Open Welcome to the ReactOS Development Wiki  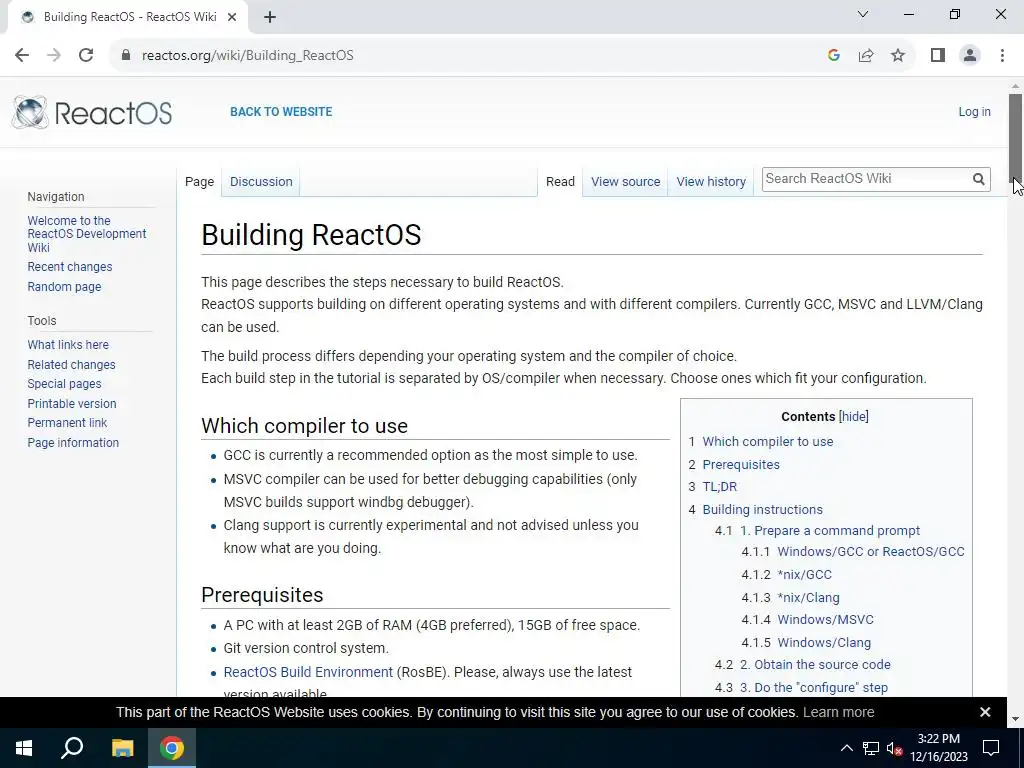87,234
